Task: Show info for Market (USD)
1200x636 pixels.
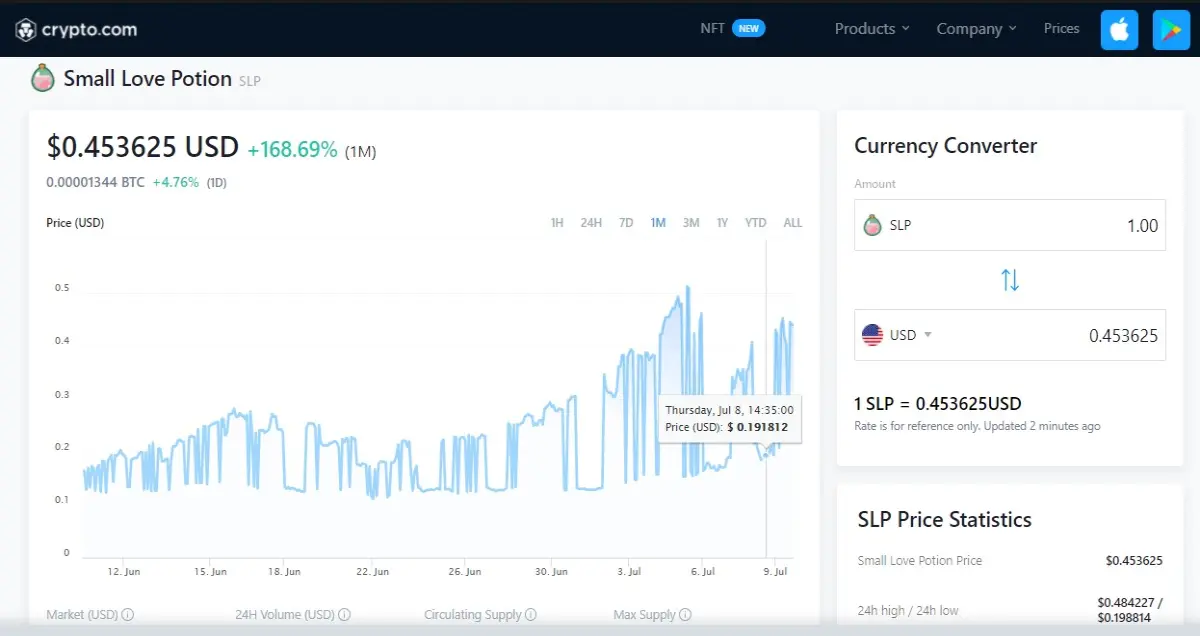Action: pyautogui.click(x=128, y=615)
